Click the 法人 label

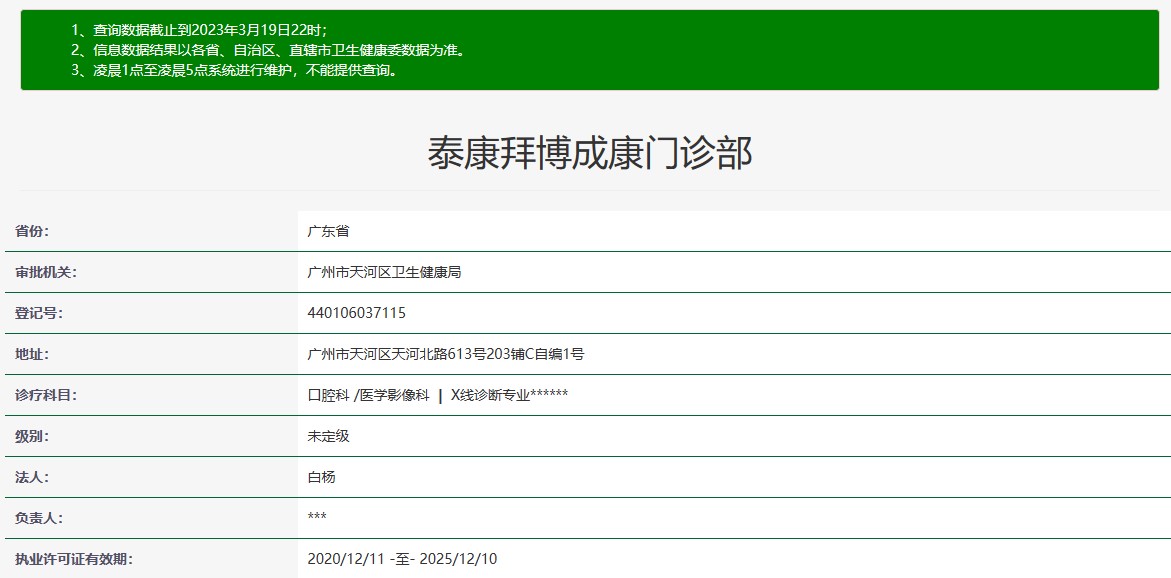pyautogui.click(x=31, y=477)
